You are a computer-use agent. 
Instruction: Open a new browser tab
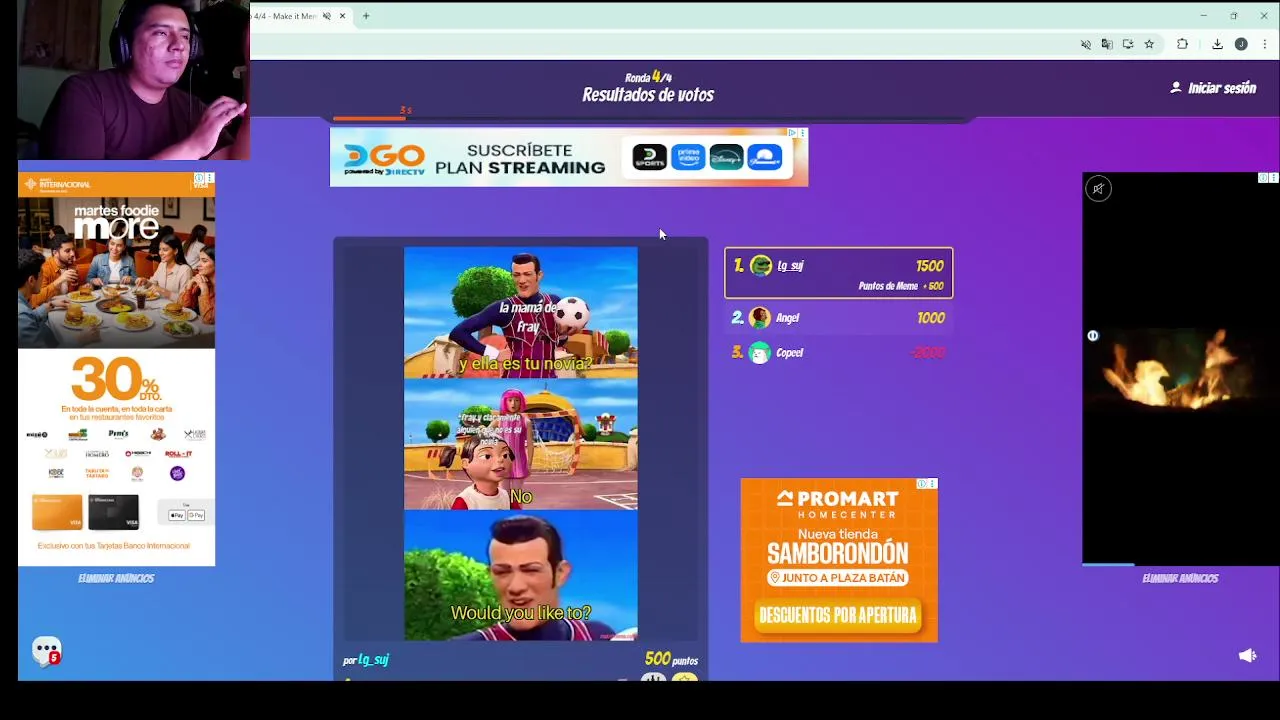pos(366,16)
